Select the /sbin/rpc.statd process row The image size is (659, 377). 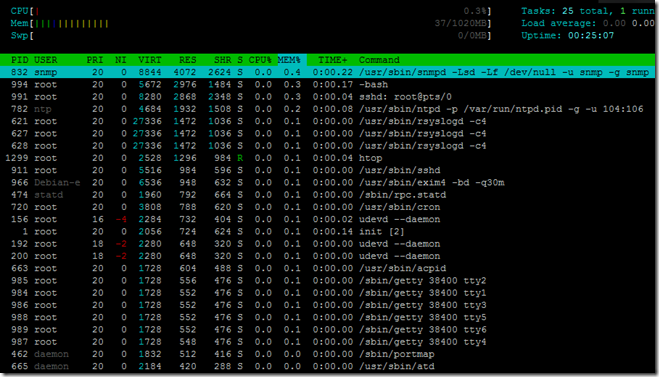327,195
